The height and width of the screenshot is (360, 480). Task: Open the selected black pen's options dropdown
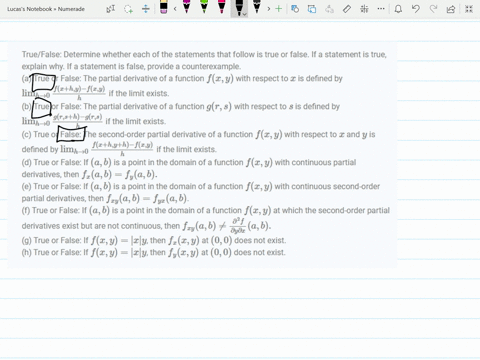coord(245,14)
